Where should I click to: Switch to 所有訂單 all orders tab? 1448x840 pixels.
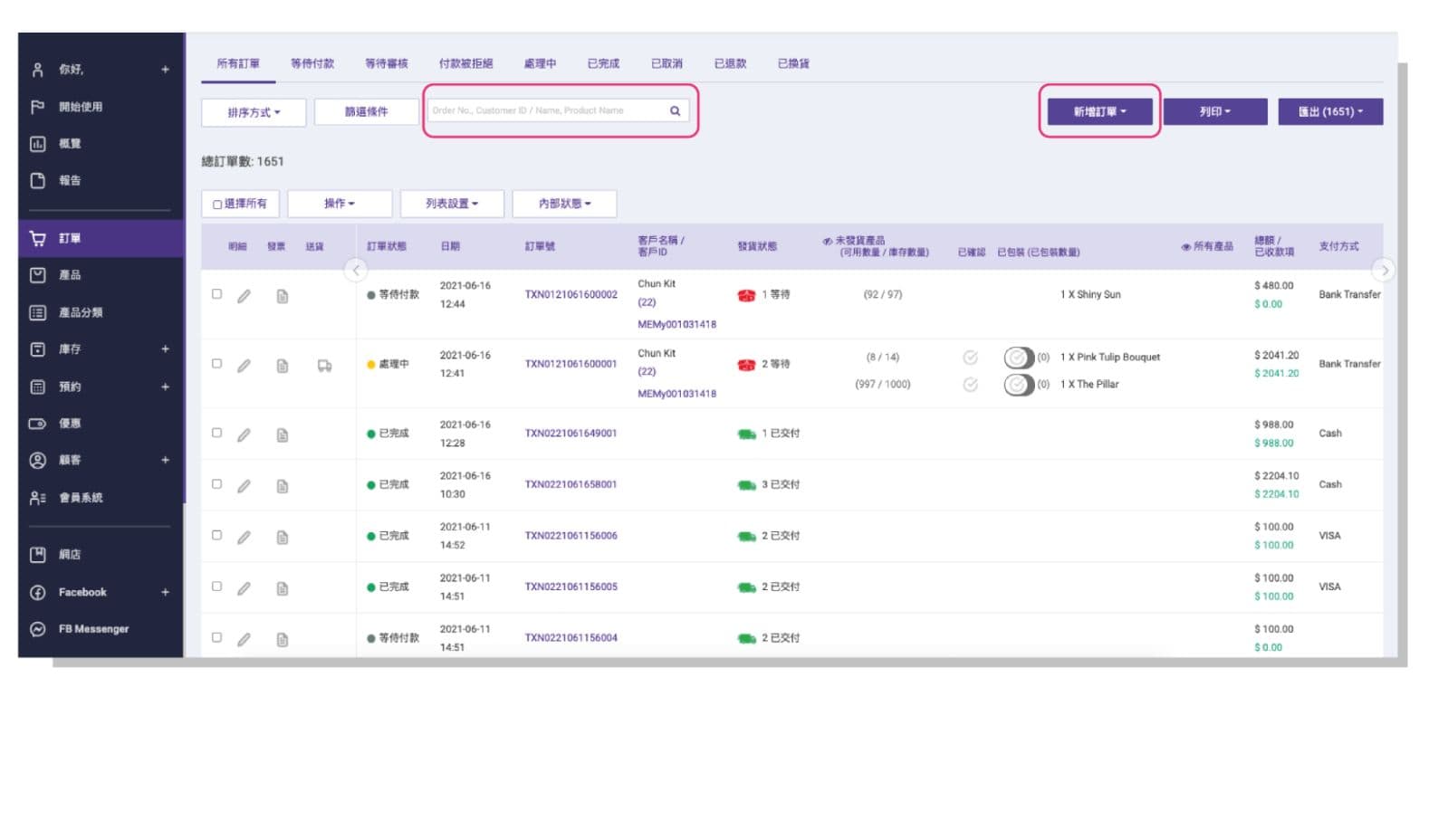click(238, 63)
